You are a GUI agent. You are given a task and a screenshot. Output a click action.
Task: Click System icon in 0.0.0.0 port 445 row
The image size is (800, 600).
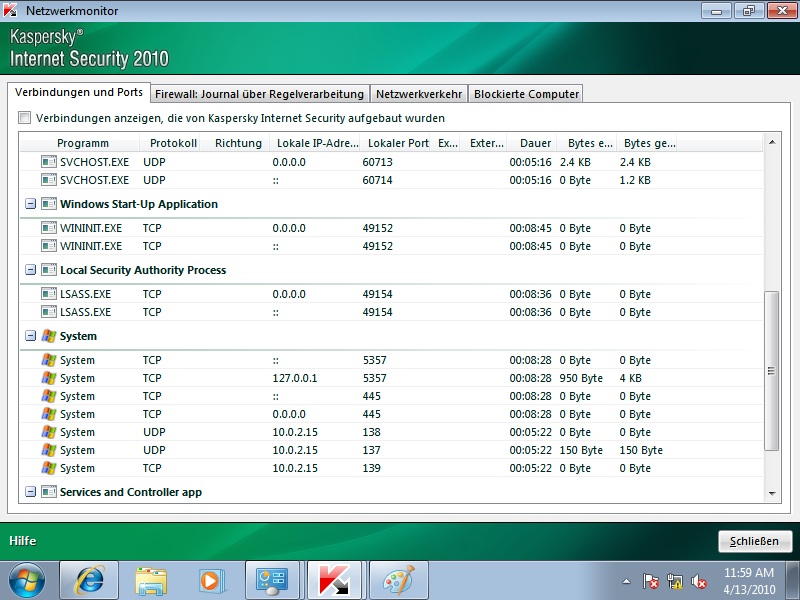tap(49, 414)
